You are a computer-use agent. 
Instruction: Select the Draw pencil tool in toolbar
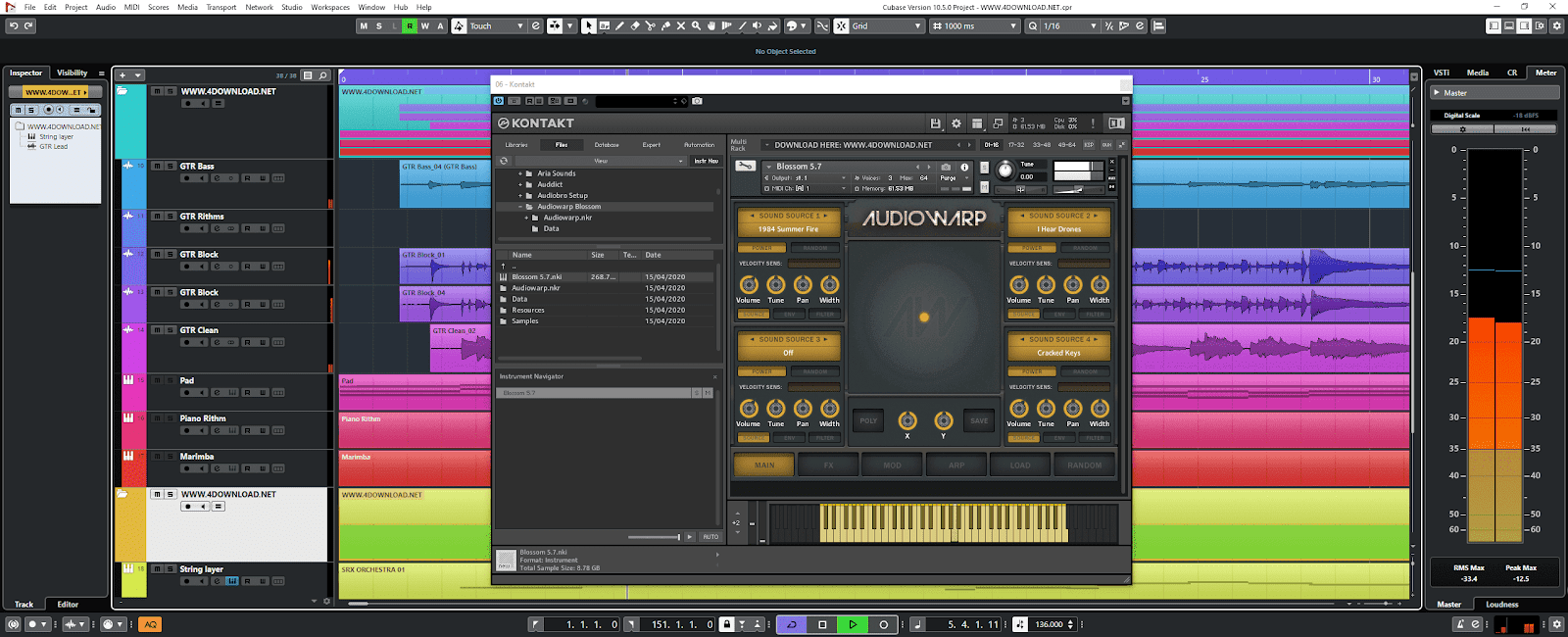click(619, 26)
